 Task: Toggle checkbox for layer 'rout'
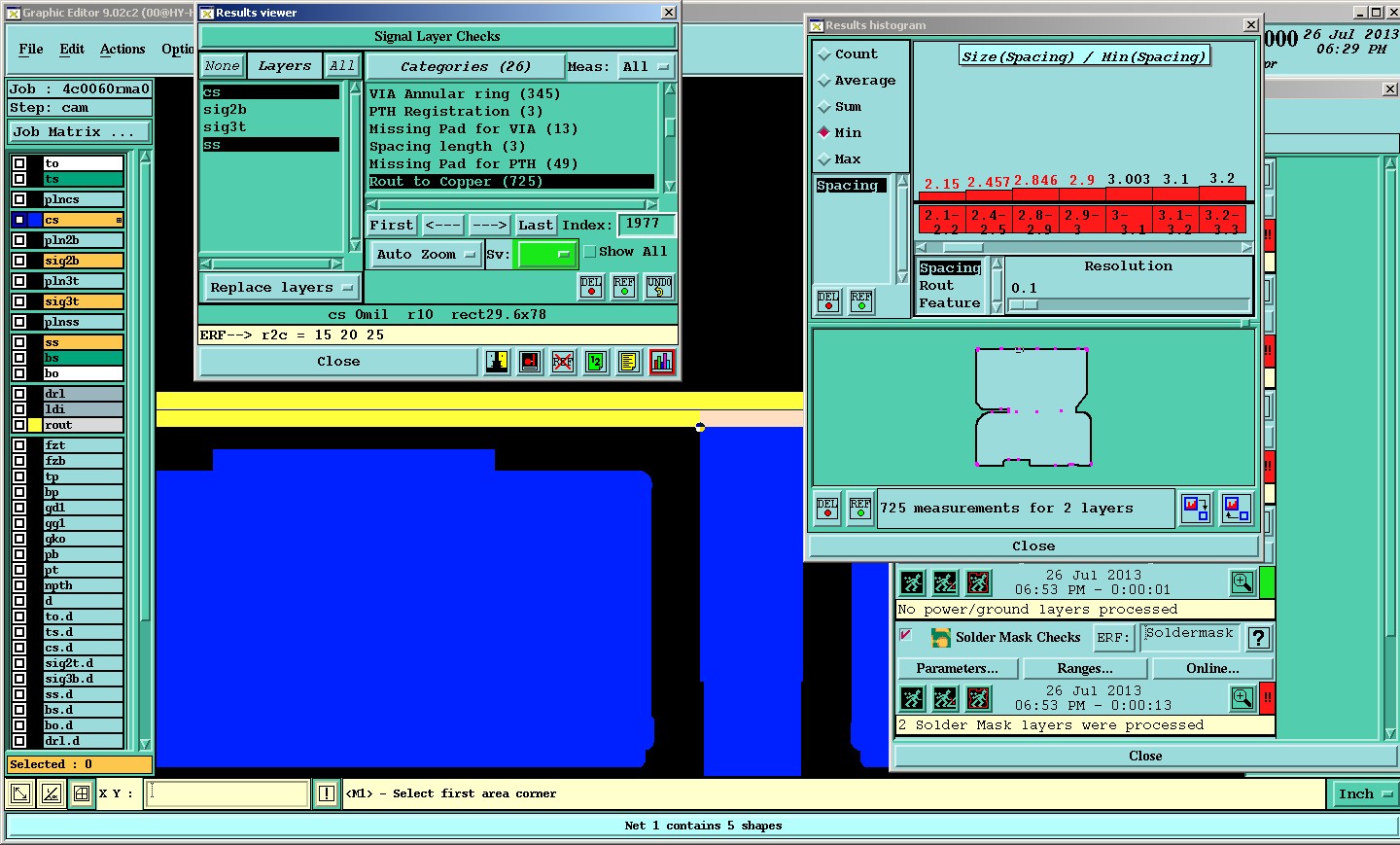19,425
